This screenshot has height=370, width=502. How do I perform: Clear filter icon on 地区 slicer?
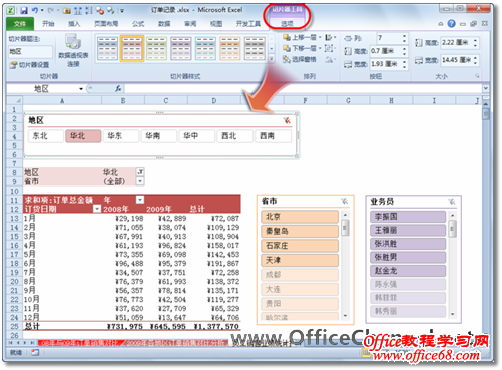tap(287, 120)
